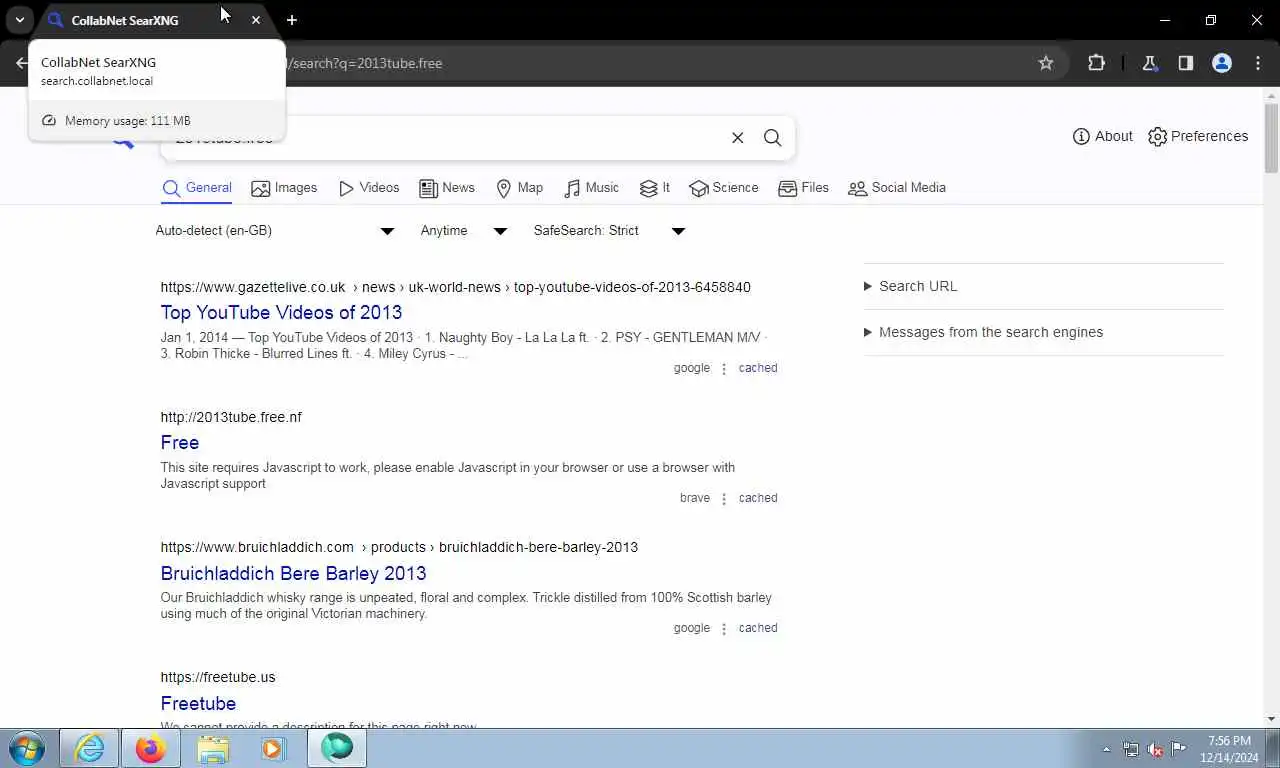
Task: Switch to the Images tab
Action: 284,188
